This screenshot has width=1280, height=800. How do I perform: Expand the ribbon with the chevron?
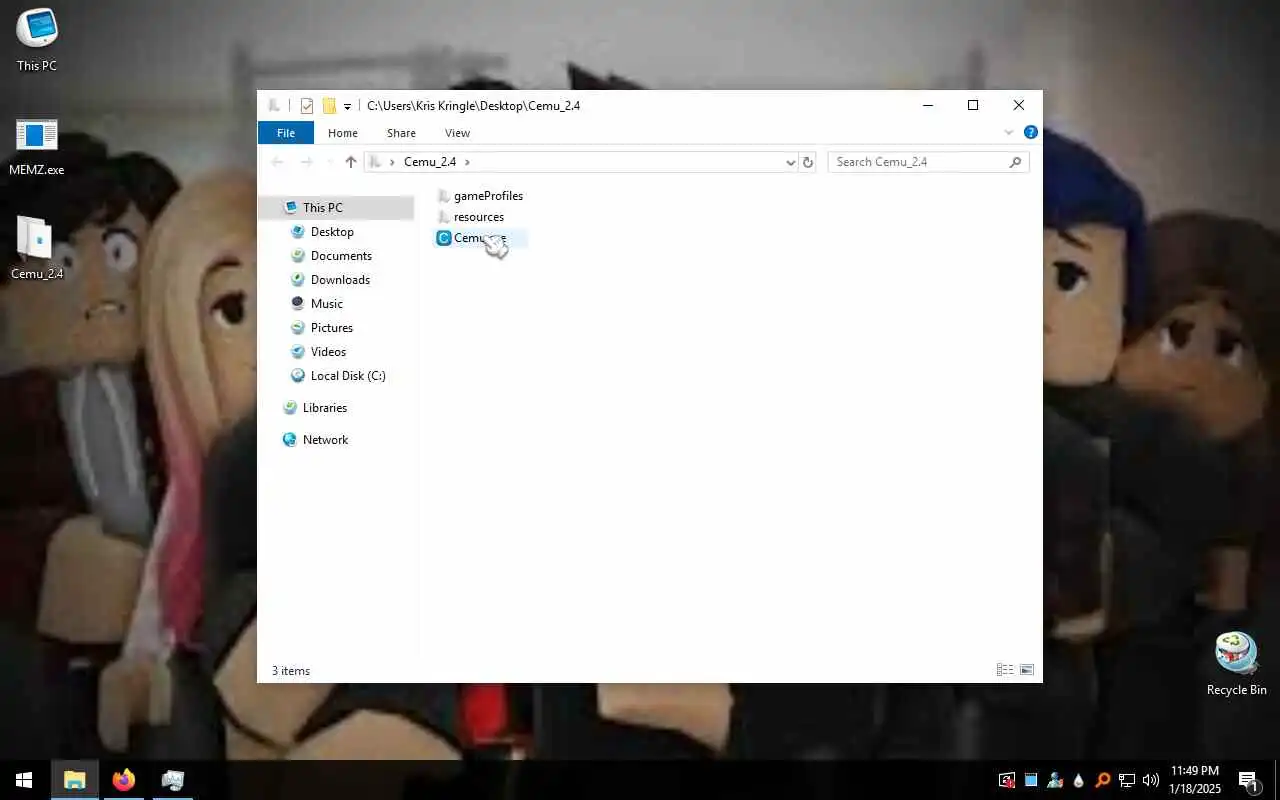pos(1008,132)
